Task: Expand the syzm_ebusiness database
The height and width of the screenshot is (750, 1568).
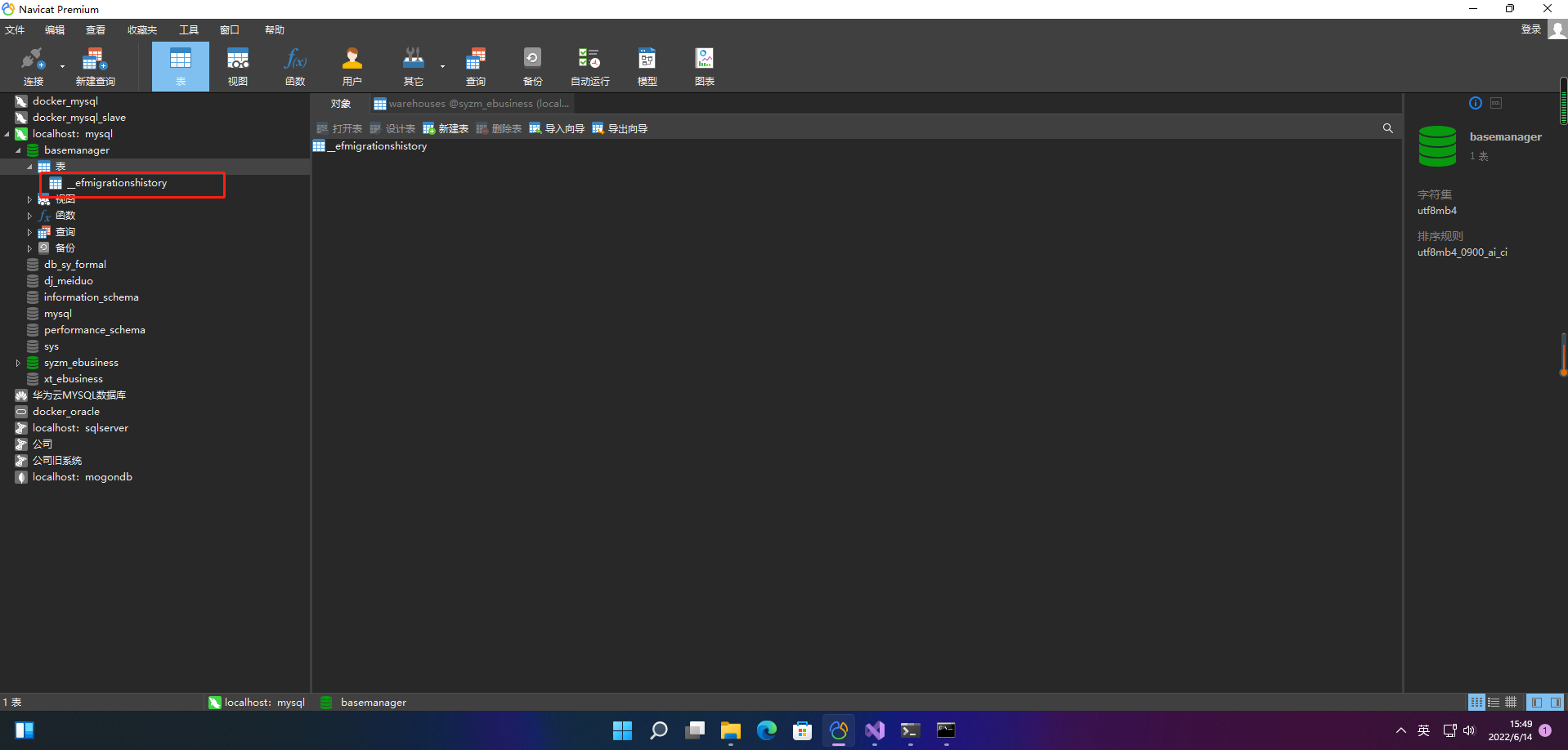Action: tap(18, 363)
